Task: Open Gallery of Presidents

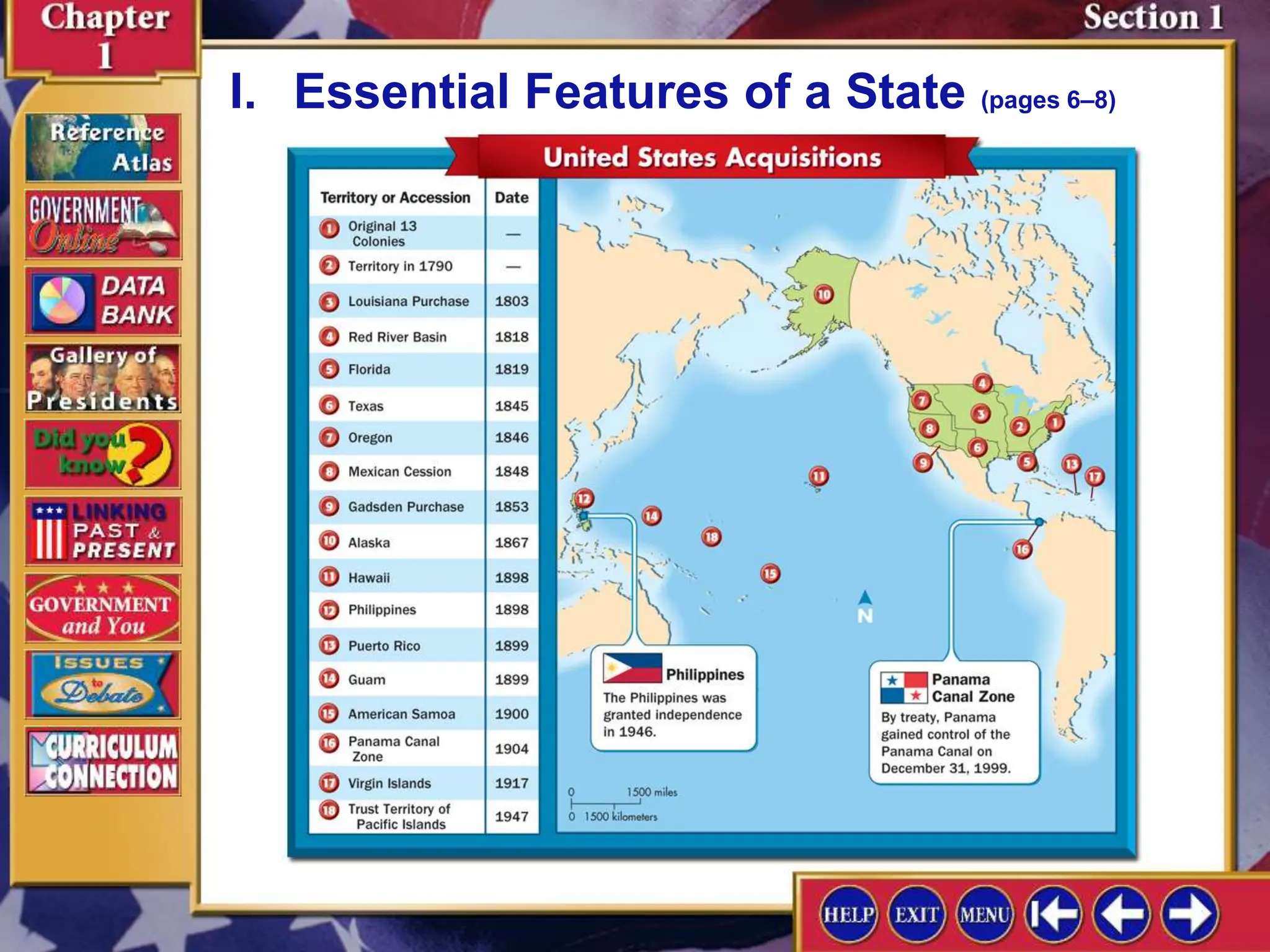Action: (x=103, y=378)
